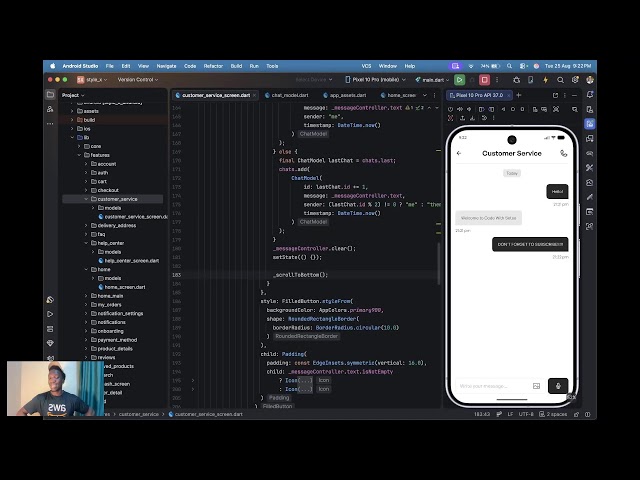Select the notification_settings folder
This screenshot has width=640, height=480.
[x=117, y=313]
